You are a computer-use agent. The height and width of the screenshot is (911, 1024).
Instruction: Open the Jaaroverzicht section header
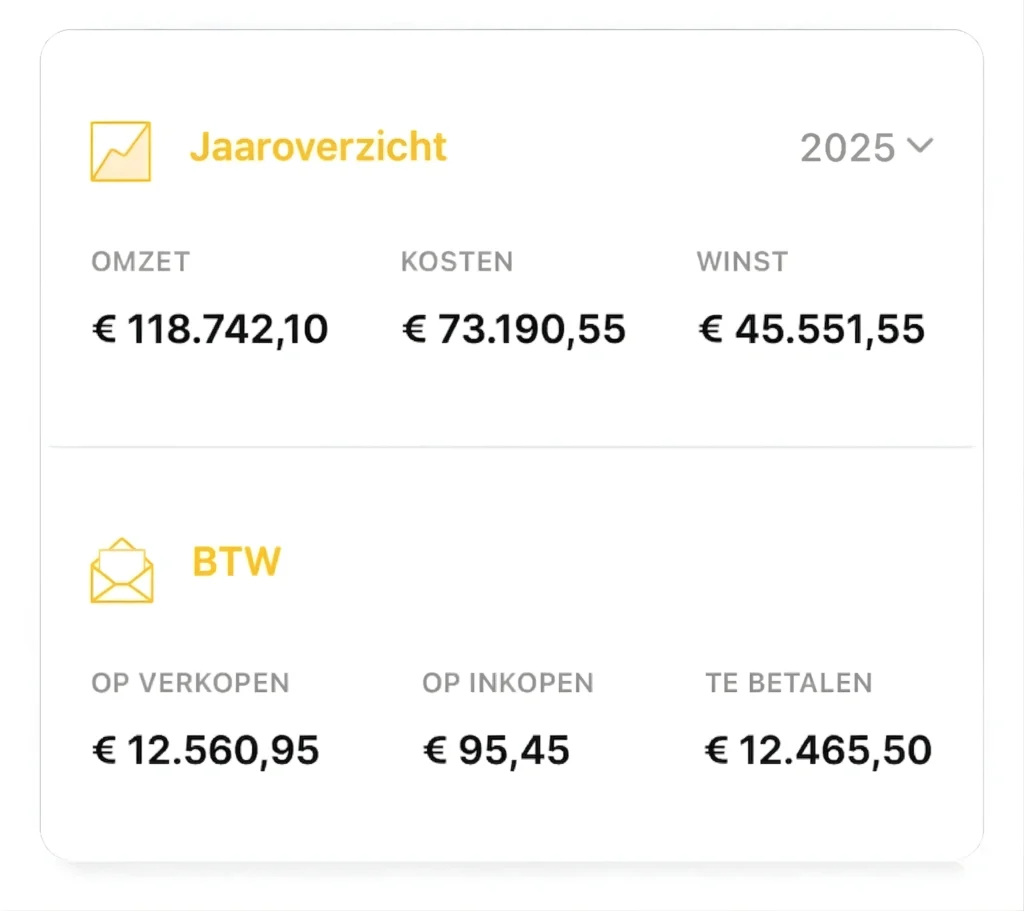pyautogui.click(x=317, y=147)
